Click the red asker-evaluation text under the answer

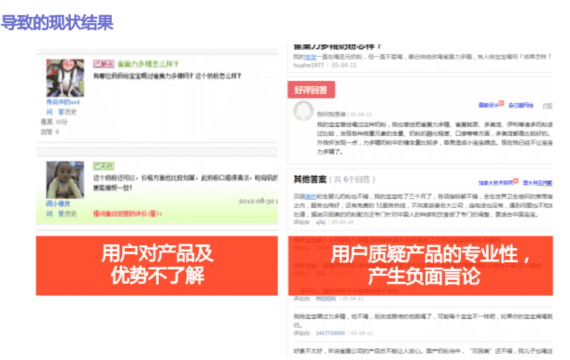click(128, 213)
